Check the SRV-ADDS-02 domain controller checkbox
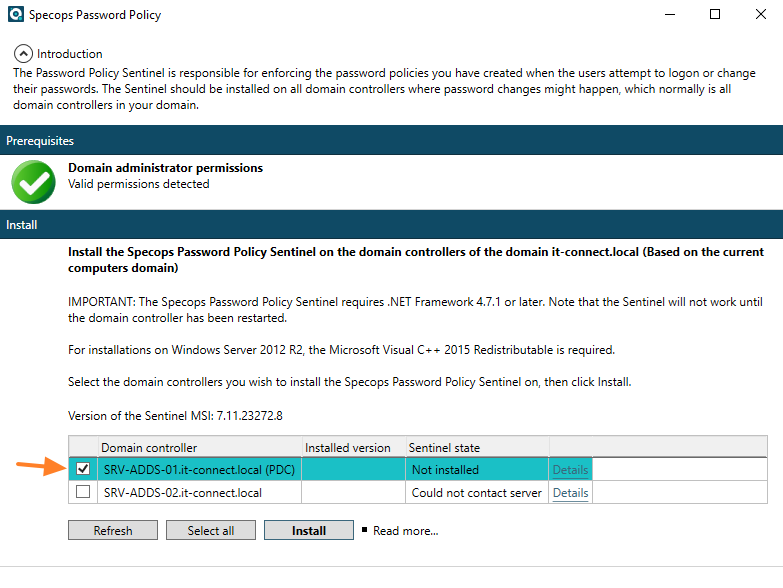 pyautogui.click(x=83, y=492)
